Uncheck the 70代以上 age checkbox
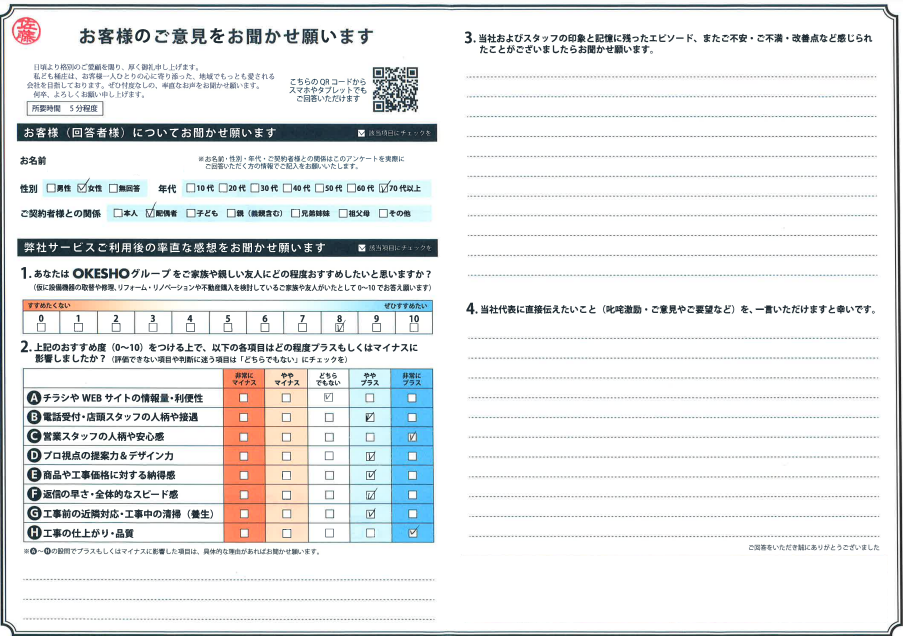 point(384,187)
